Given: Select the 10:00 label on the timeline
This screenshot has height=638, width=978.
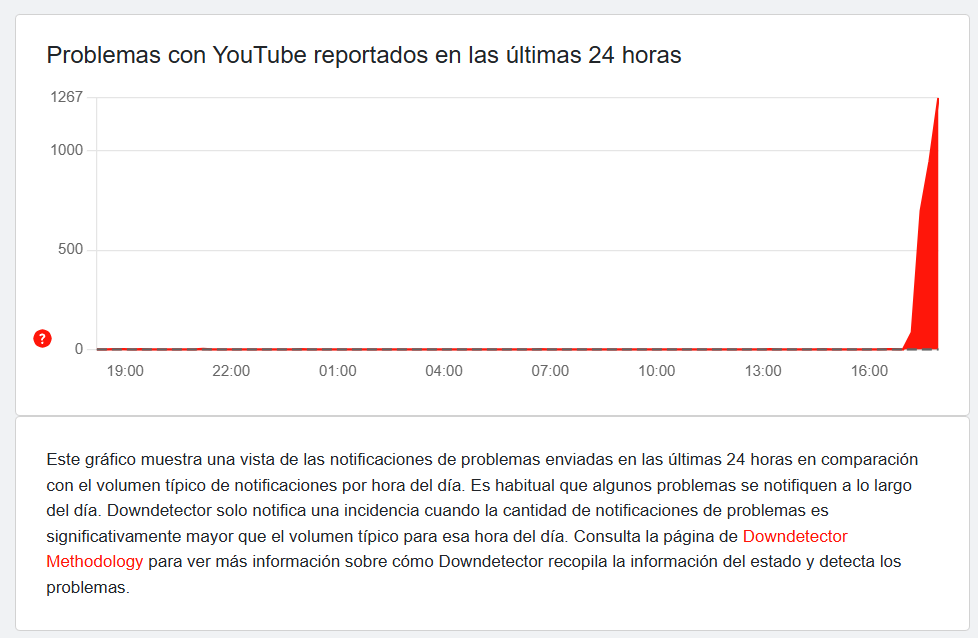Looking at the screenshot, I should pos(657,370).
